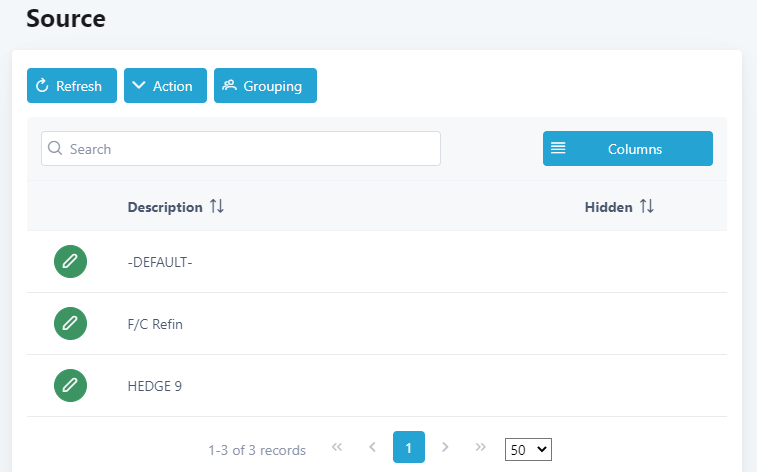The height and width of the screenshot is (472, 757).
Task: Open the Columns chooser
Action: 627,149
